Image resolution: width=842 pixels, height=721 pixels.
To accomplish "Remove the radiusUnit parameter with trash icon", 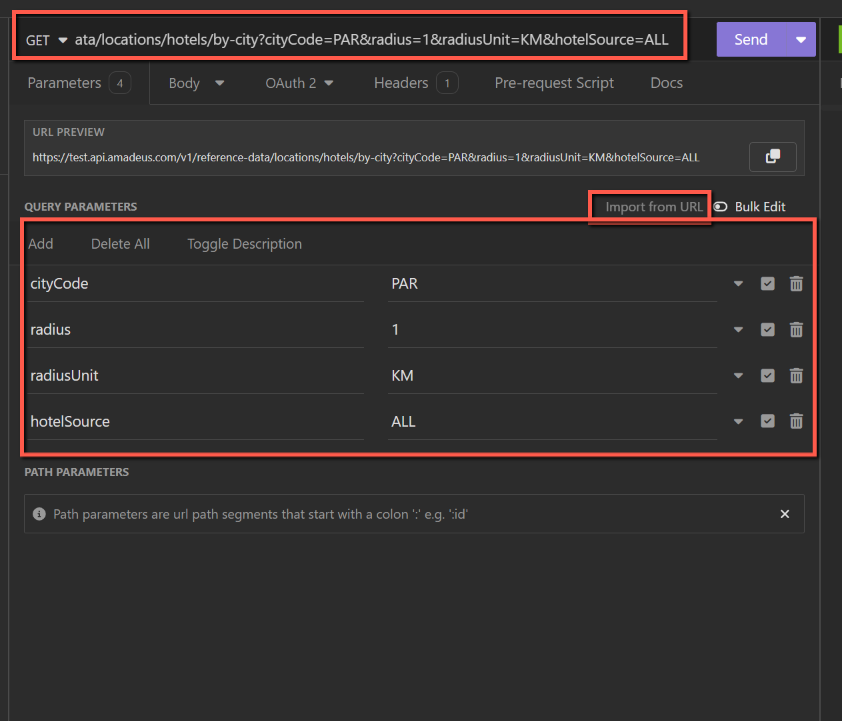I will coord(796,376).
